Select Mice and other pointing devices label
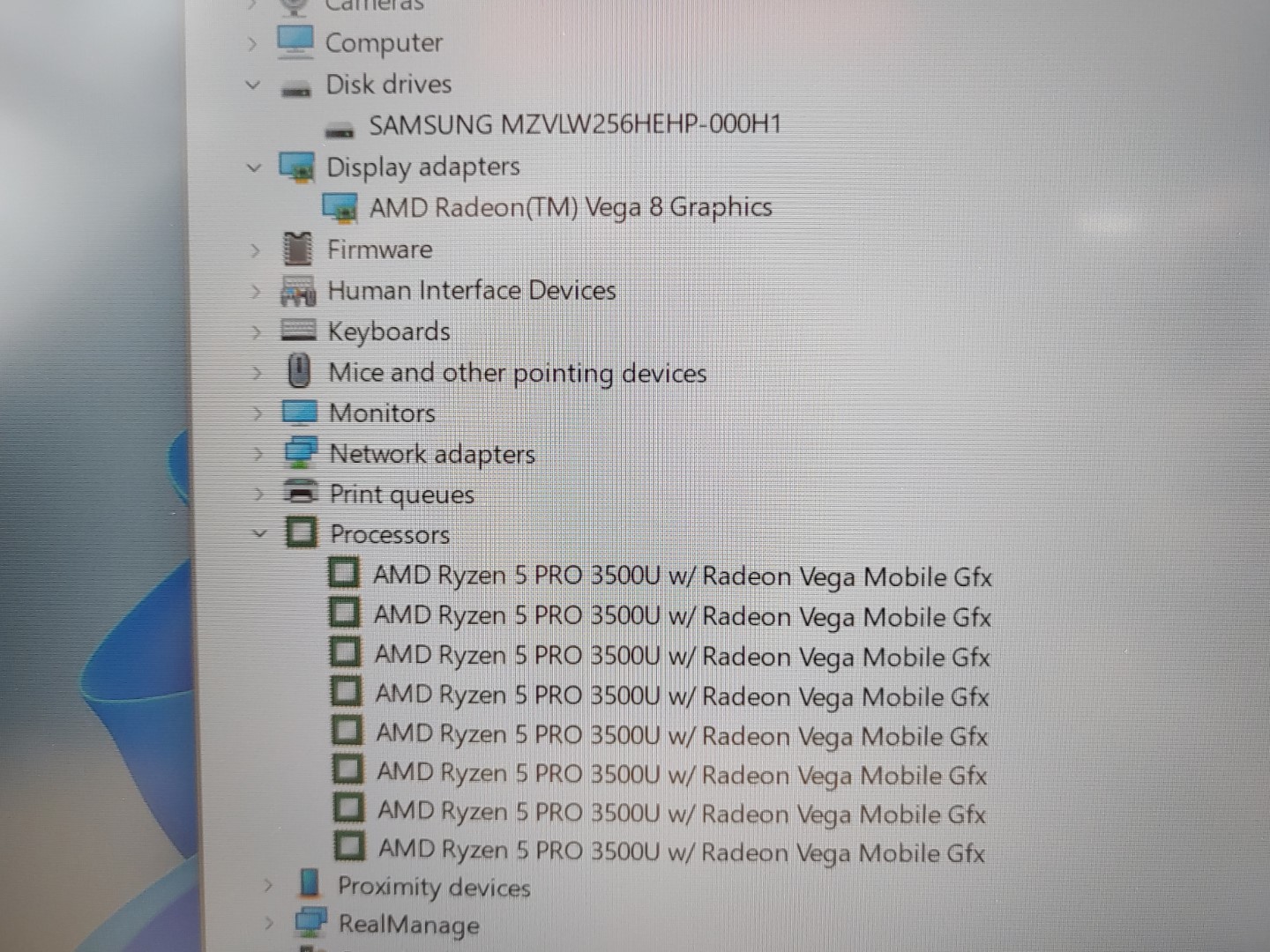1270x952 pixels. 518,374
